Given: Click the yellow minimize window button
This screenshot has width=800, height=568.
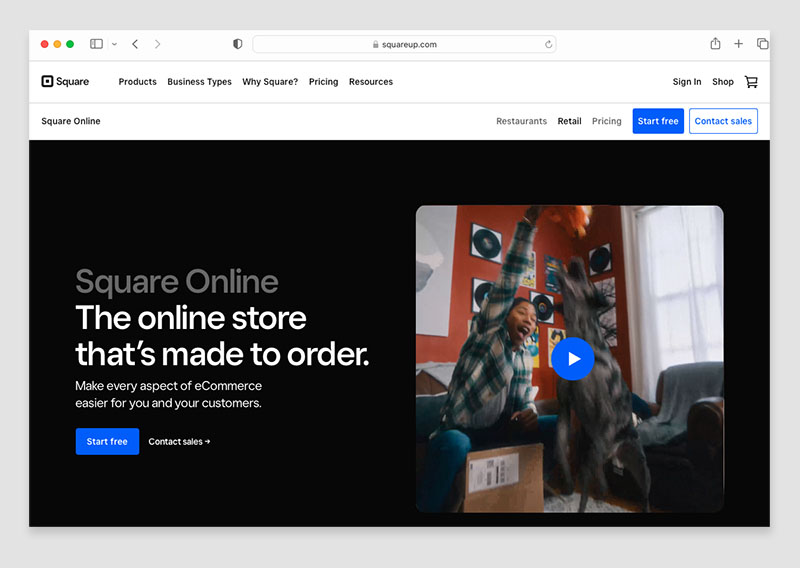Looking at the screenshot, I should tap(57, 44).
